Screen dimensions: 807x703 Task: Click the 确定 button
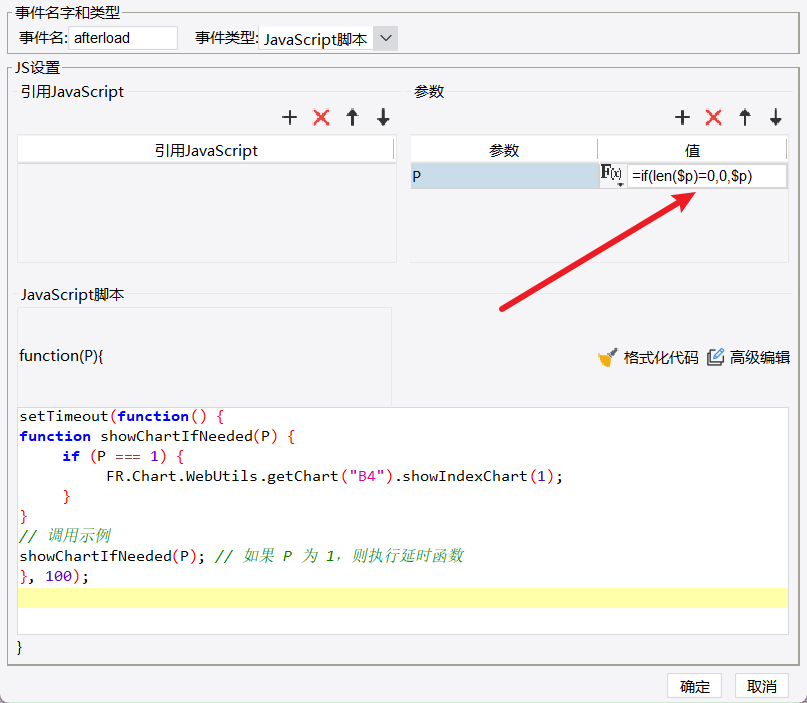tap(694, 686)
